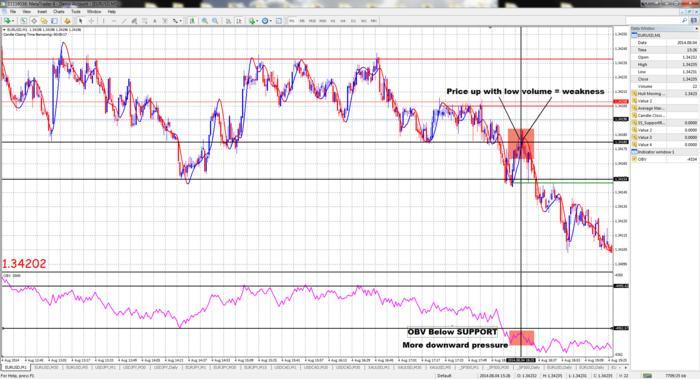Select the cursor arrow tool

81,21
